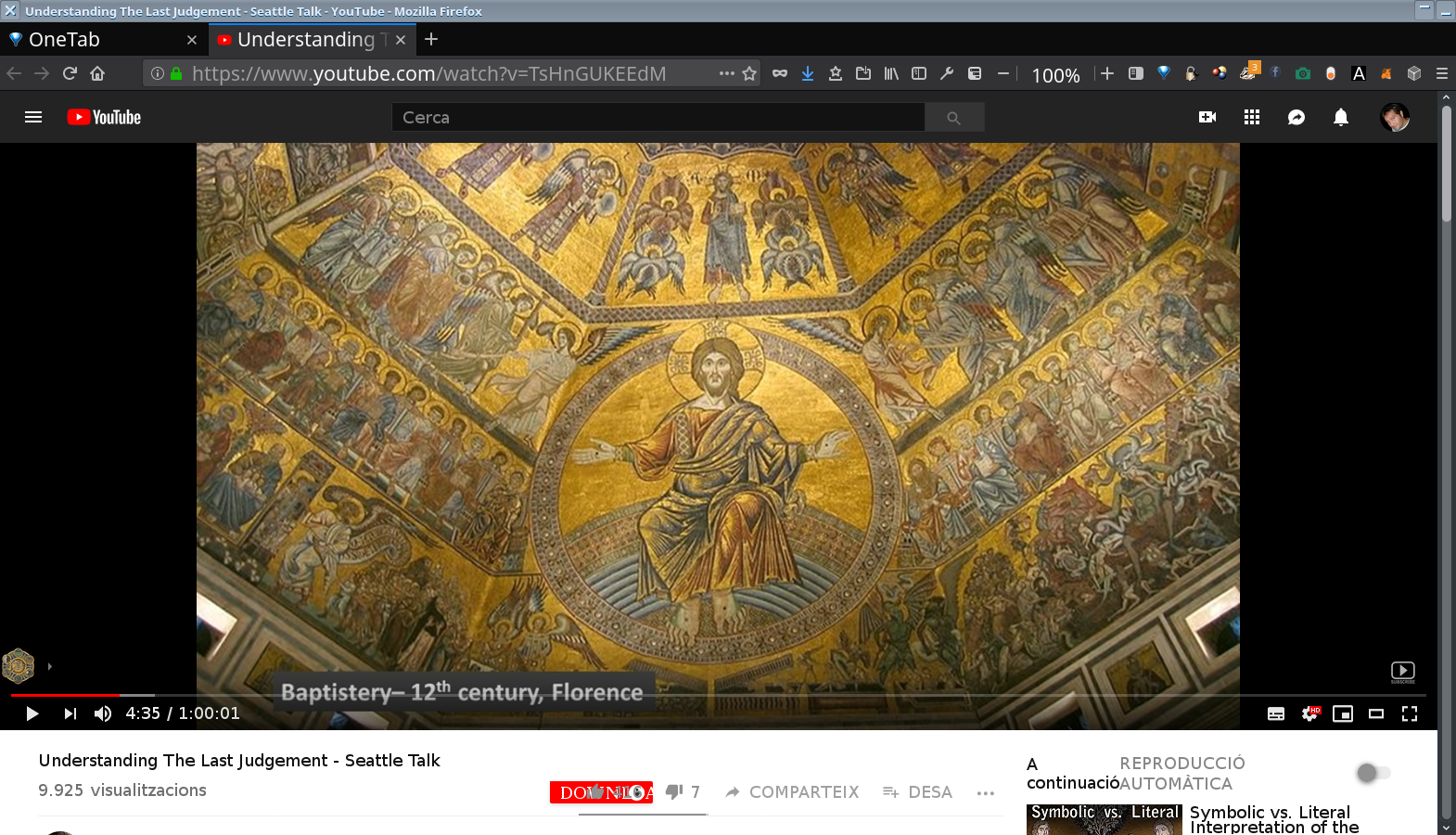This screenshot has width=1456, height=835.
Task: Click the red DOWNLOAD button
Action: [601, 792]
